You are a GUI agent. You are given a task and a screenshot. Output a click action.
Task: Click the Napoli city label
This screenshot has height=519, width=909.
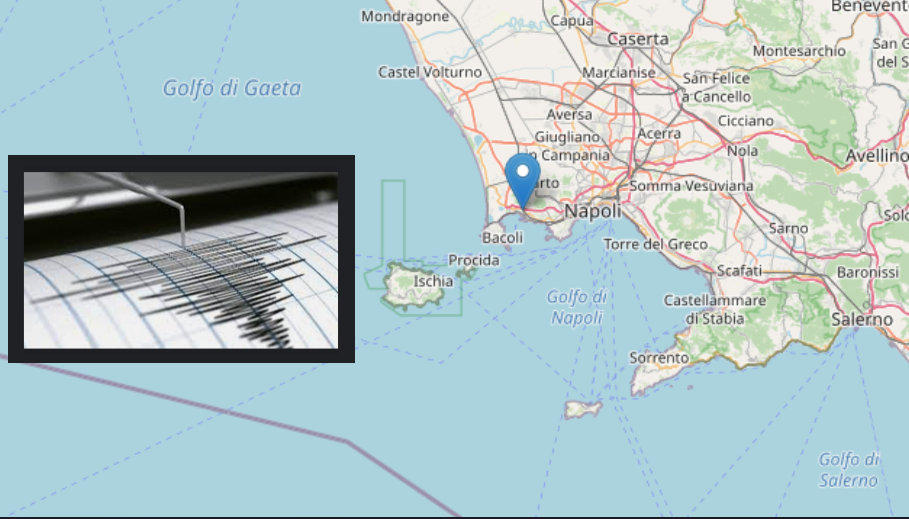click(x=592, y=211)
